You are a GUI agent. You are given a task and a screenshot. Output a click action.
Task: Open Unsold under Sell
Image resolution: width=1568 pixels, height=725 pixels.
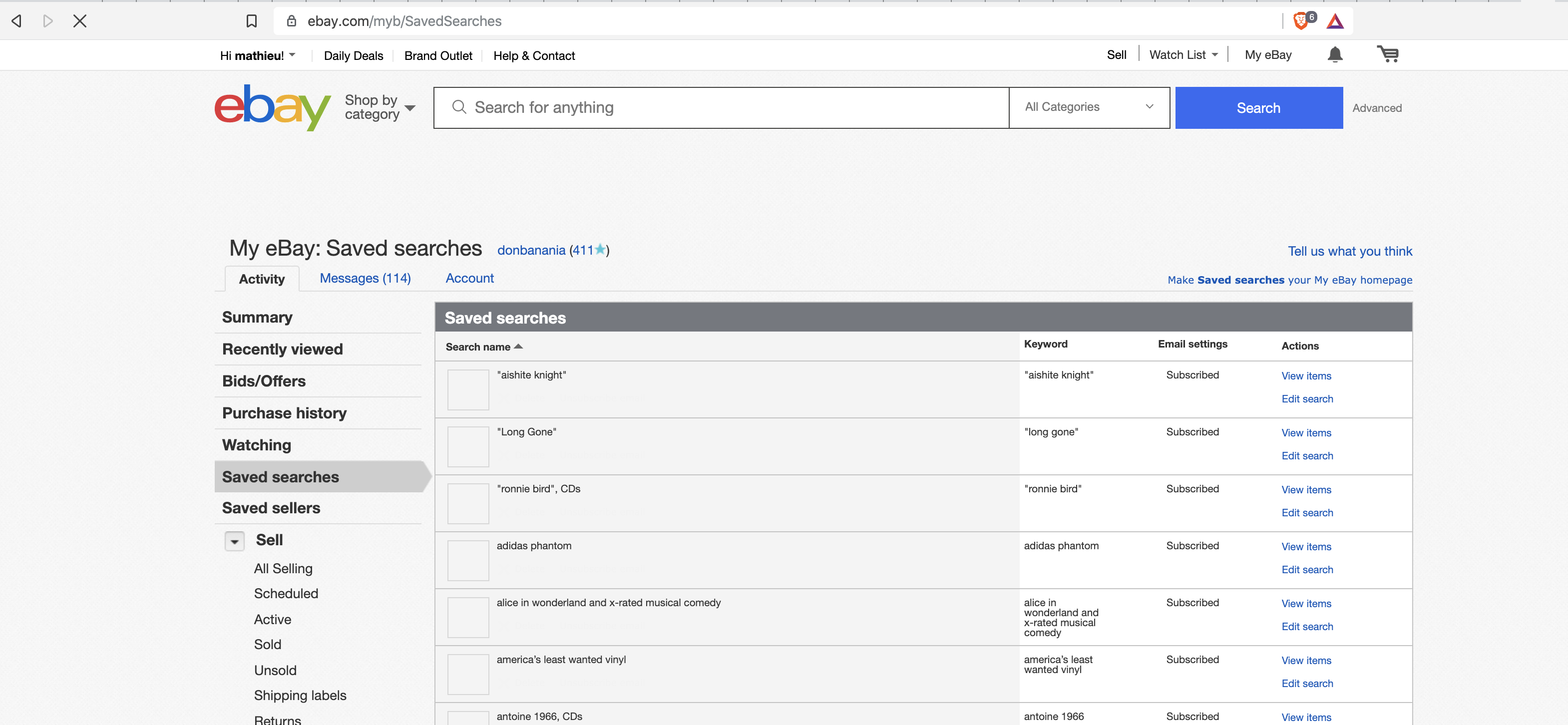click(275, 670)
